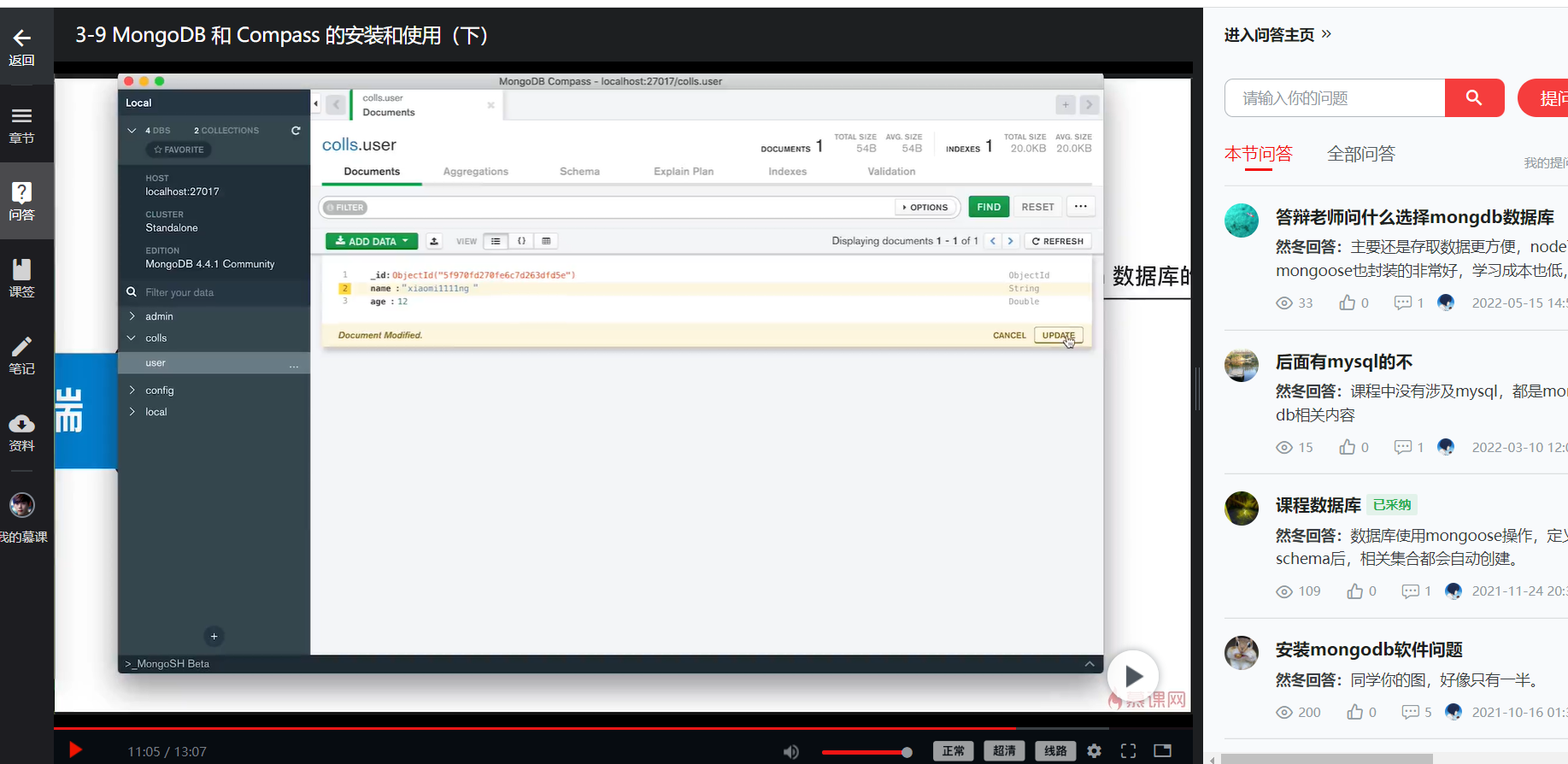The height and width of the screenshot is (764, 1568).
Task: Open the 章节 chapter list
Action: [21, 125]
